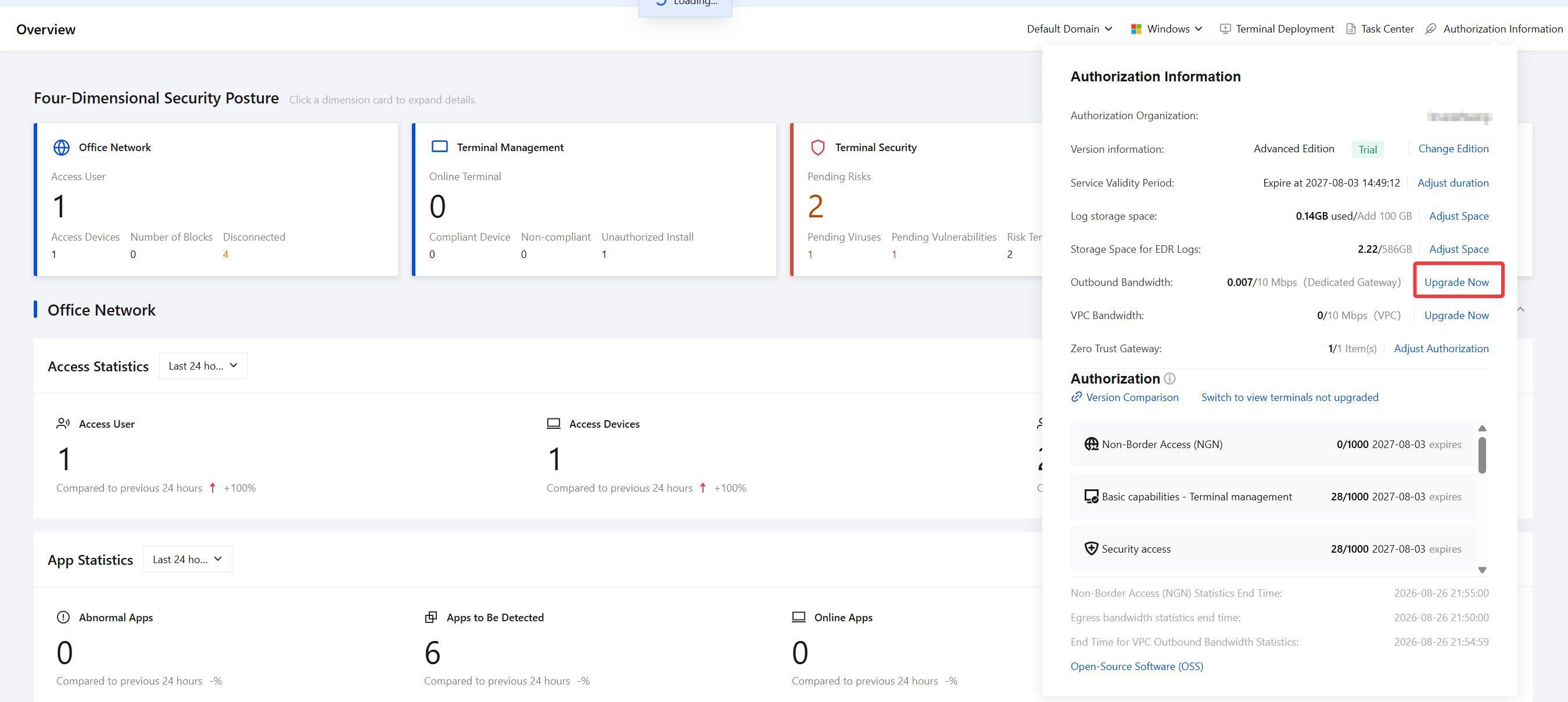This screenshot has width=1568, height=702.
Task: Open the Default Domain dropdown
Action: click(x=1070, y=28)
